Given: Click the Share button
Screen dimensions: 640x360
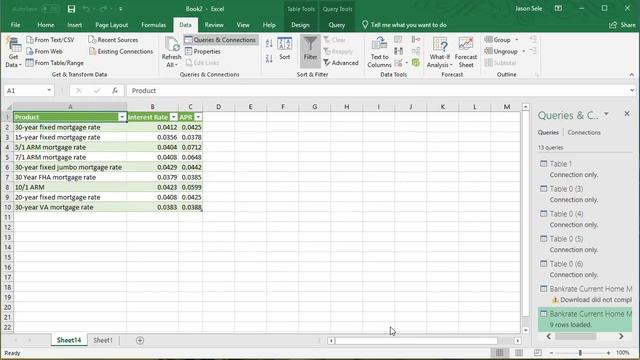Looking at the screenshot, I should pos(622,25).
